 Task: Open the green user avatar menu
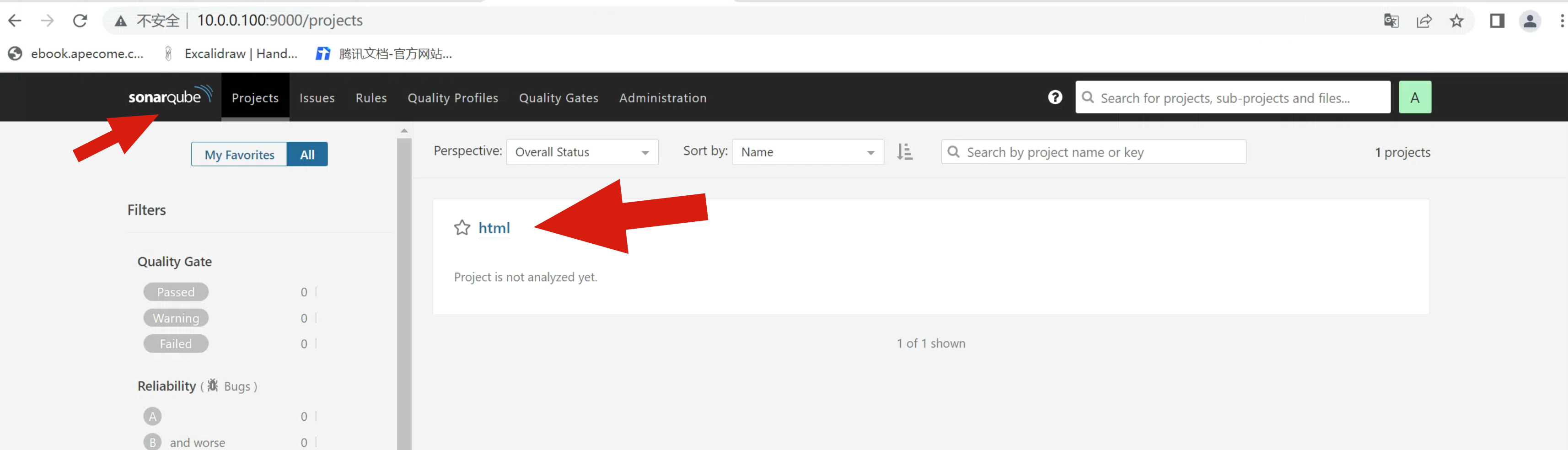(1414, 97)
